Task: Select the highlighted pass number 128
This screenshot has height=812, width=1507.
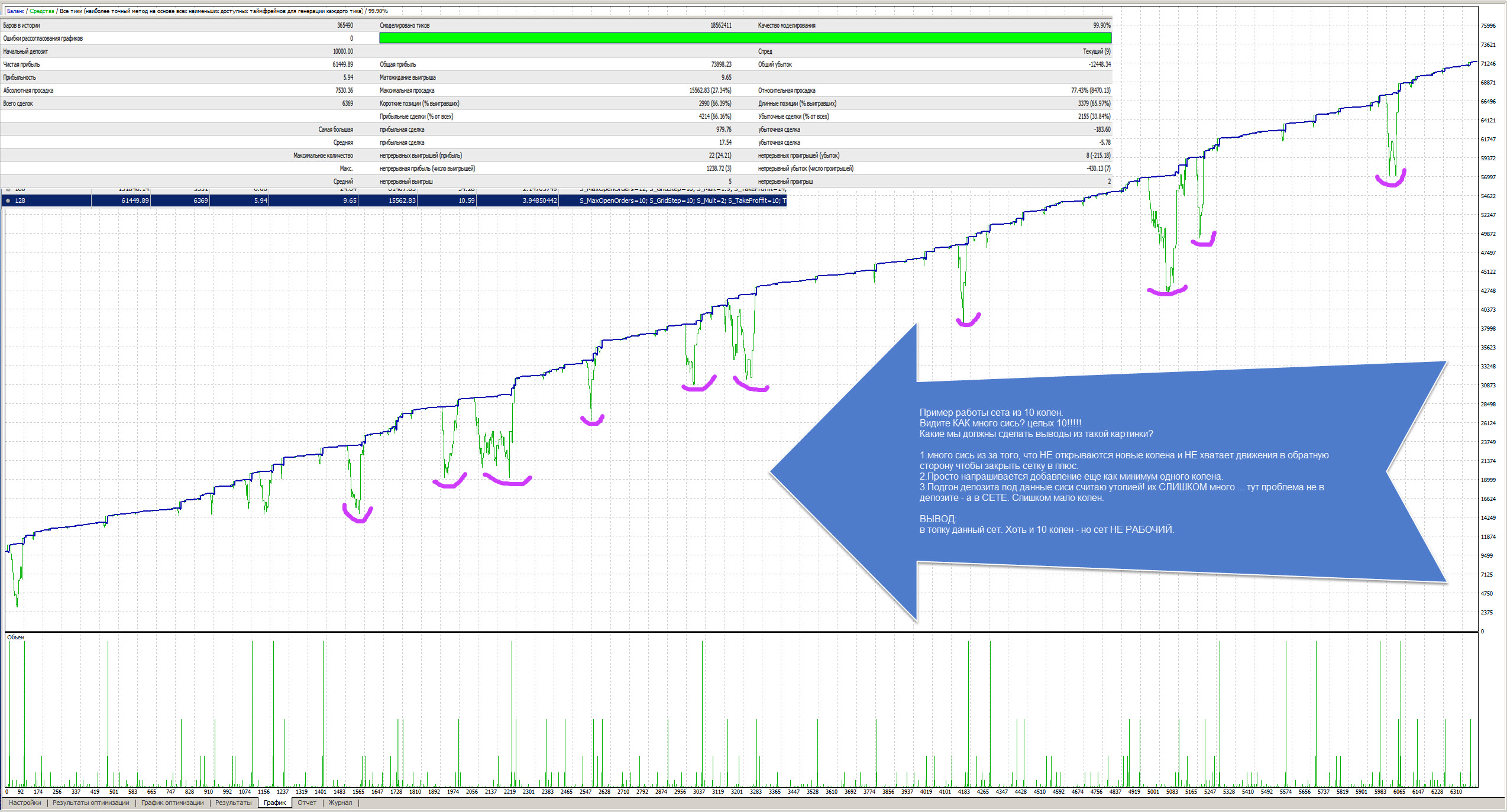Action: 20,200
